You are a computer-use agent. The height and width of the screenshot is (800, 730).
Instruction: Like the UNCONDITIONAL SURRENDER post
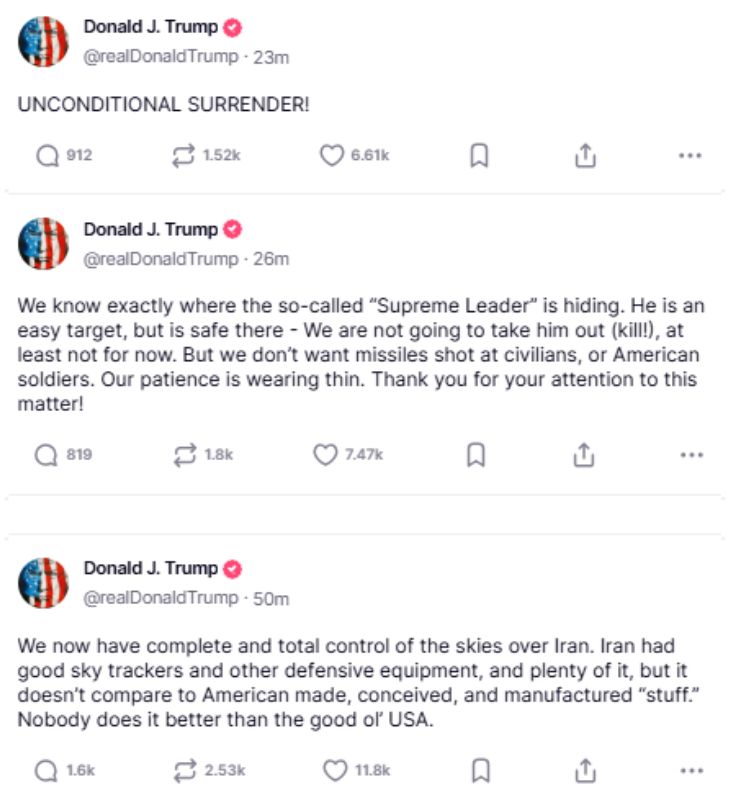pyautogui.click(x=331, y=156)
